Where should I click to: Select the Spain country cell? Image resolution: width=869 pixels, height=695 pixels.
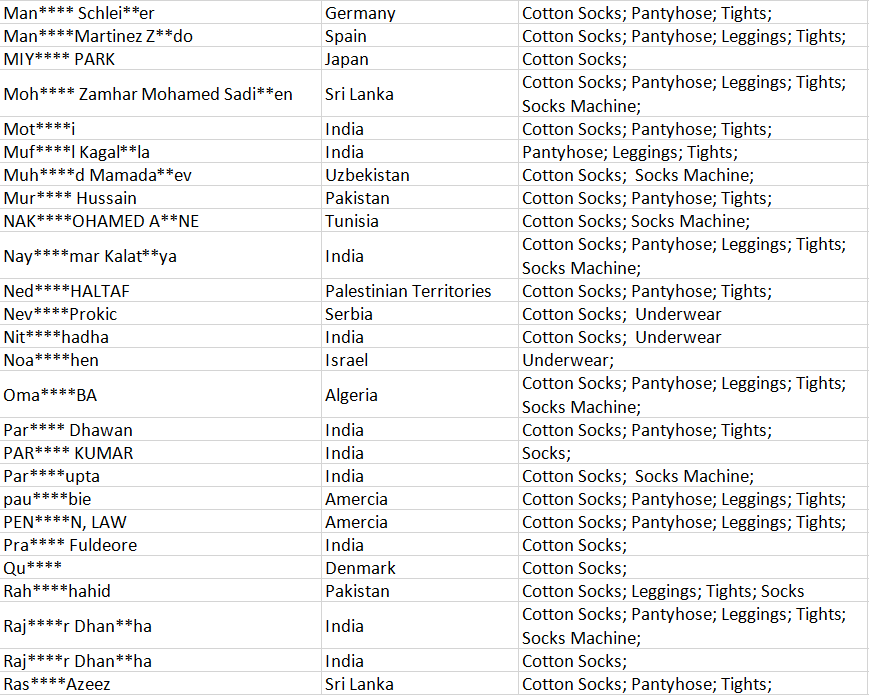coord(346,36)
